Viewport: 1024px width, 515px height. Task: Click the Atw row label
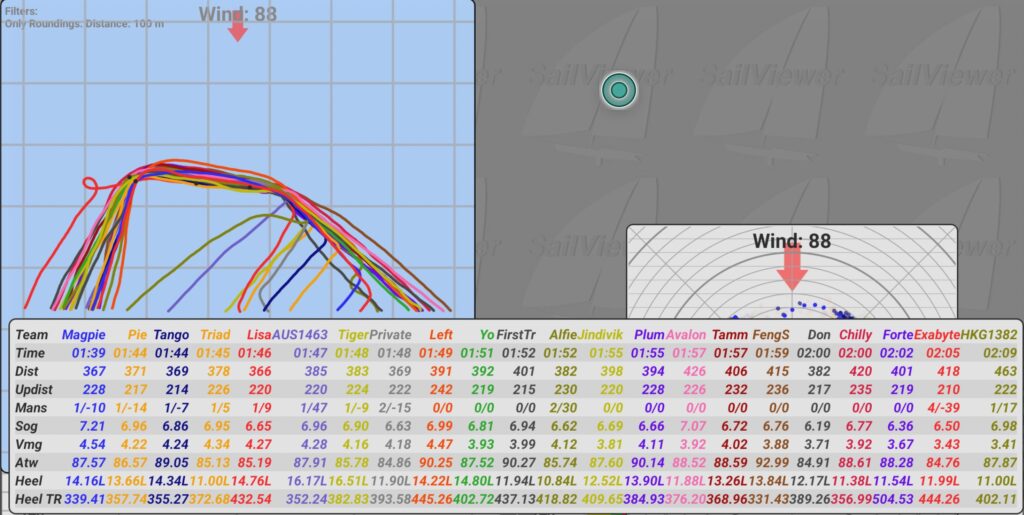click(27, 463)
